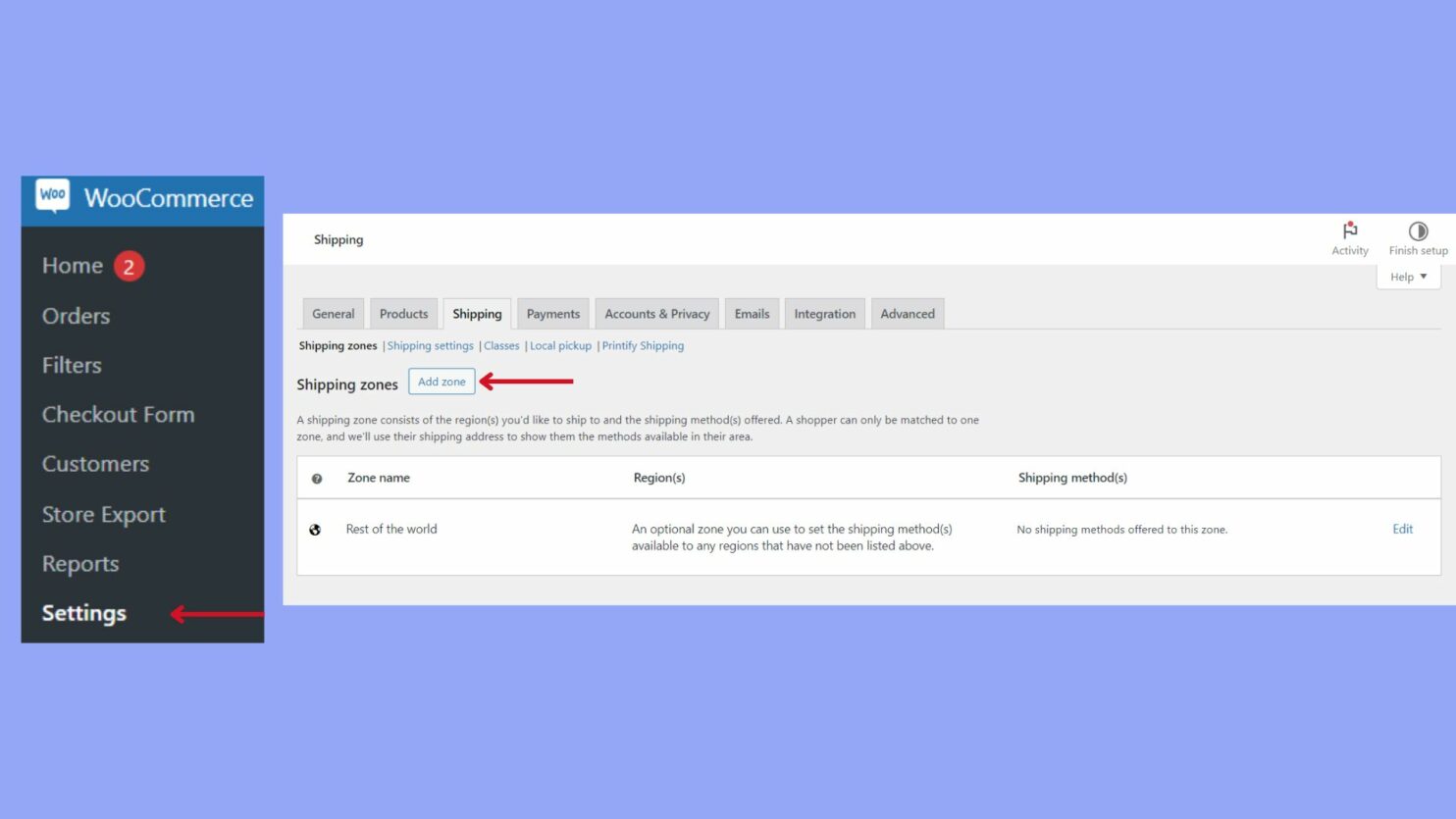Go to Orders in the sidebar
Screen dimensions: 1456x819
[x=76, y=315]
